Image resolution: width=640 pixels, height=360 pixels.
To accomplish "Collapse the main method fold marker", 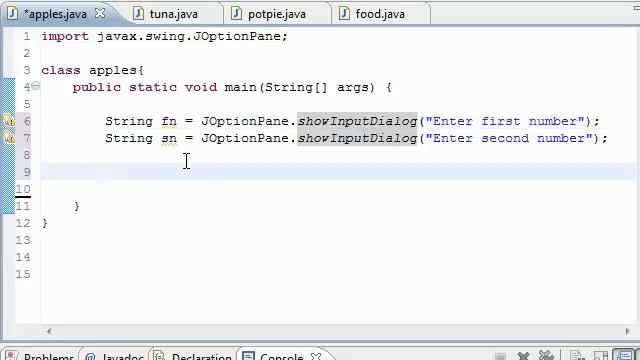I will click(x=36, y=86).
